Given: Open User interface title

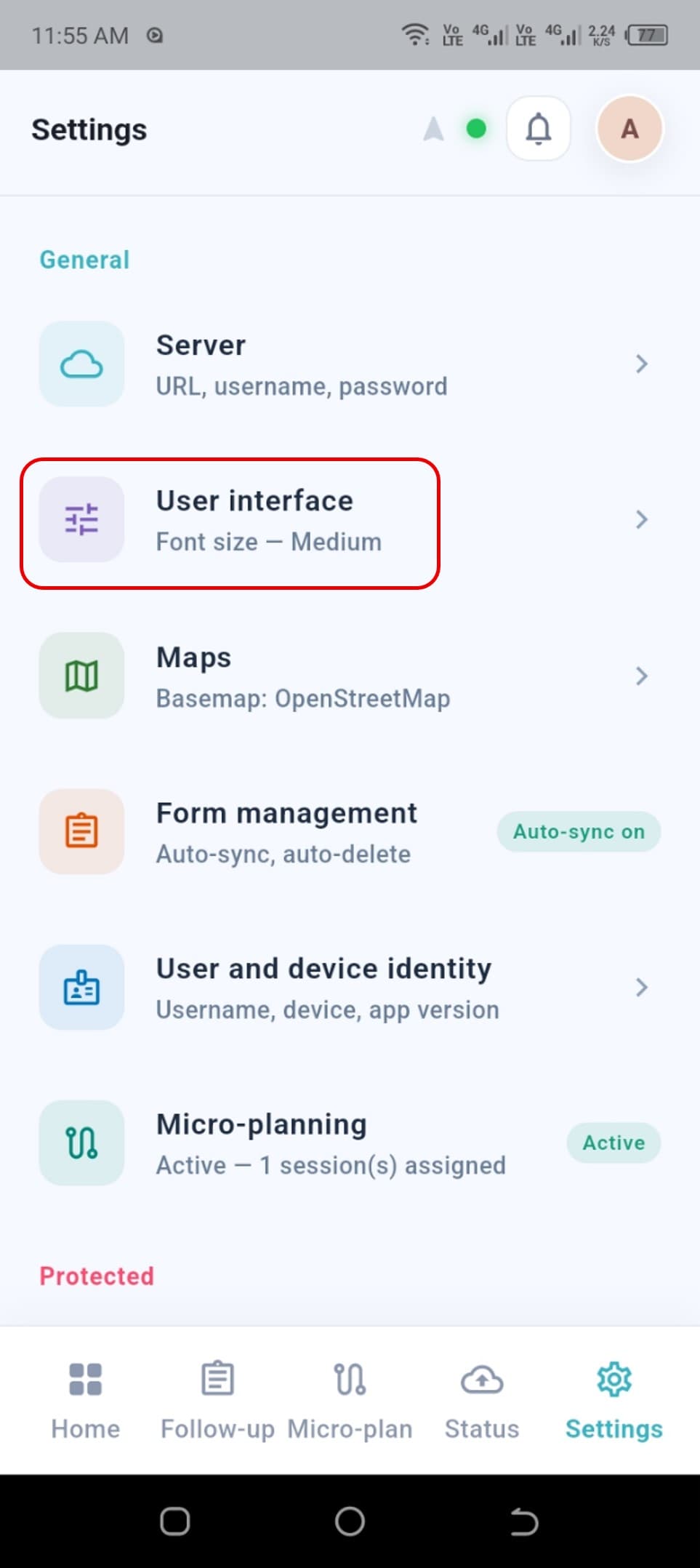Looking at the screenshot, I should pos(254,500).
